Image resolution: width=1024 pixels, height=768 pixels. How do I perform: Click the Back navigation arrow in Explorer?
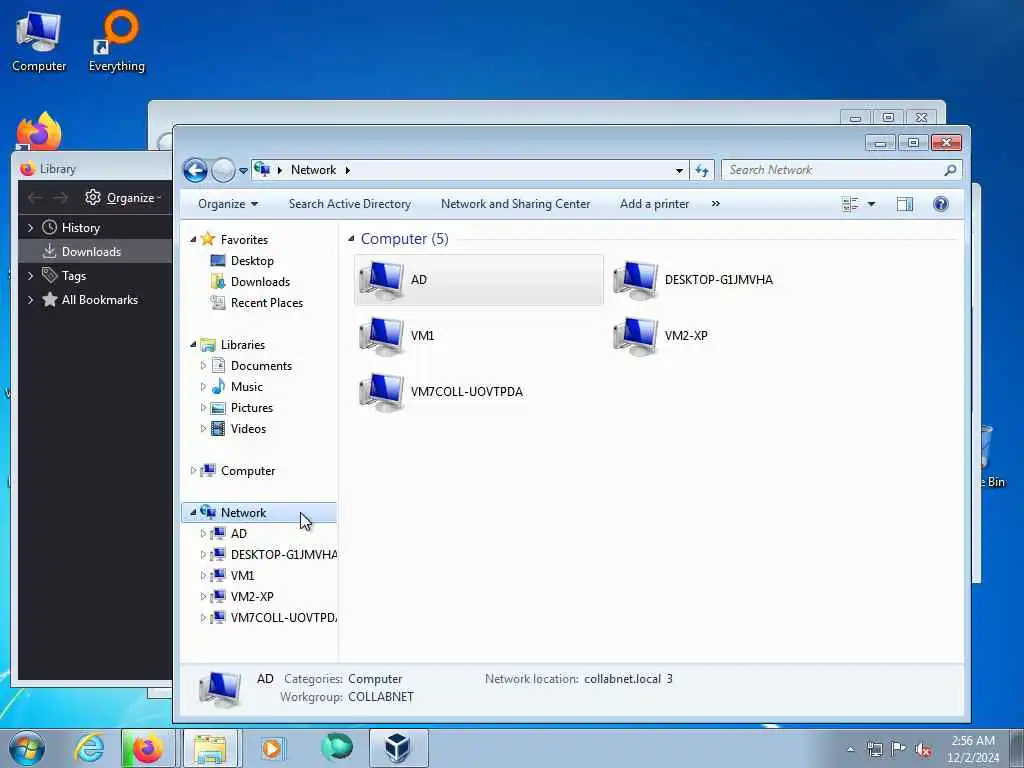(195, 170)
